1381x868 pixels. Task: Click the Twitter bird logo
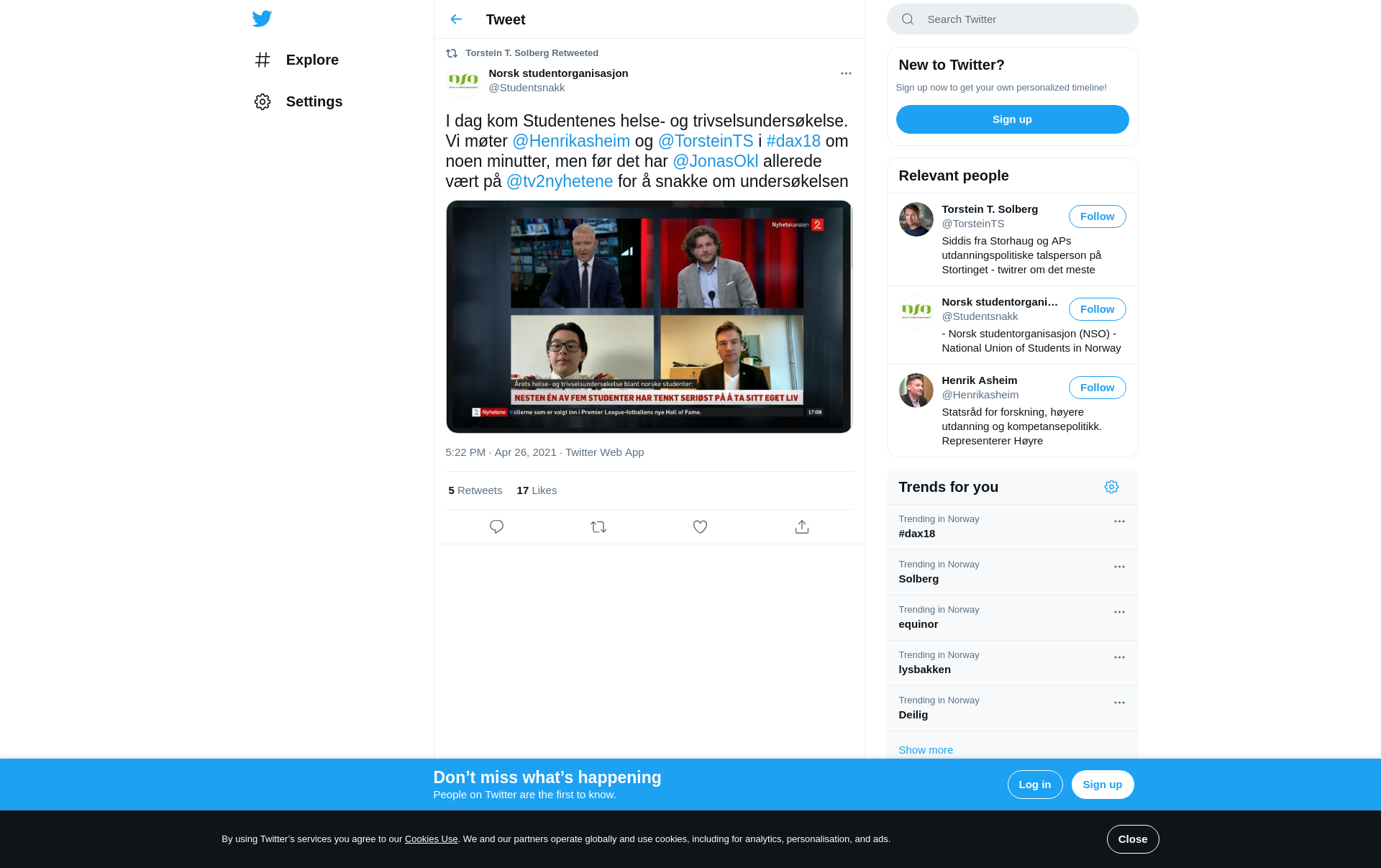click(x=262, y=19)
